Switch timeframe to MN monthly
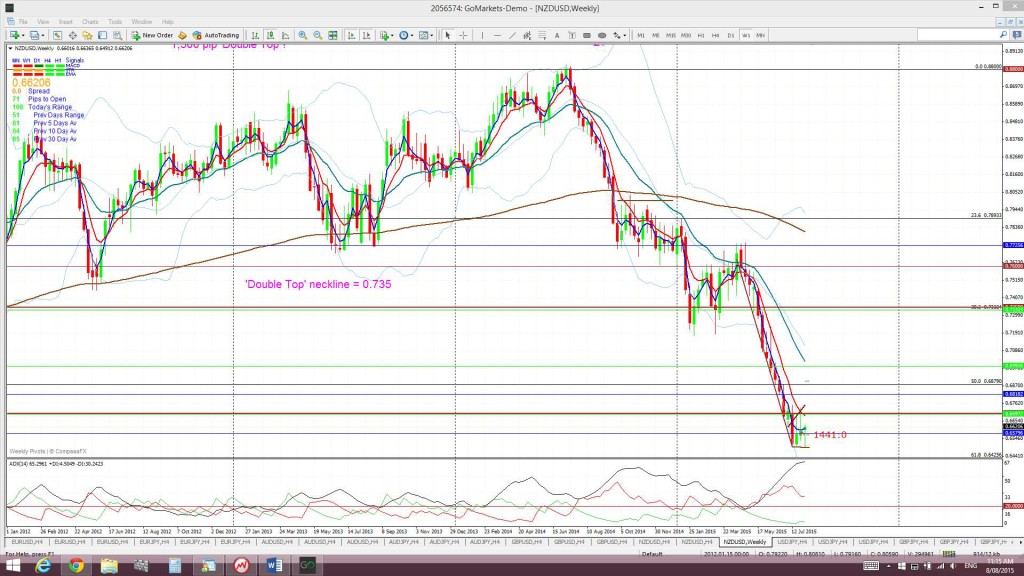Screen dimensions: 1024x576 click(761, 35)
